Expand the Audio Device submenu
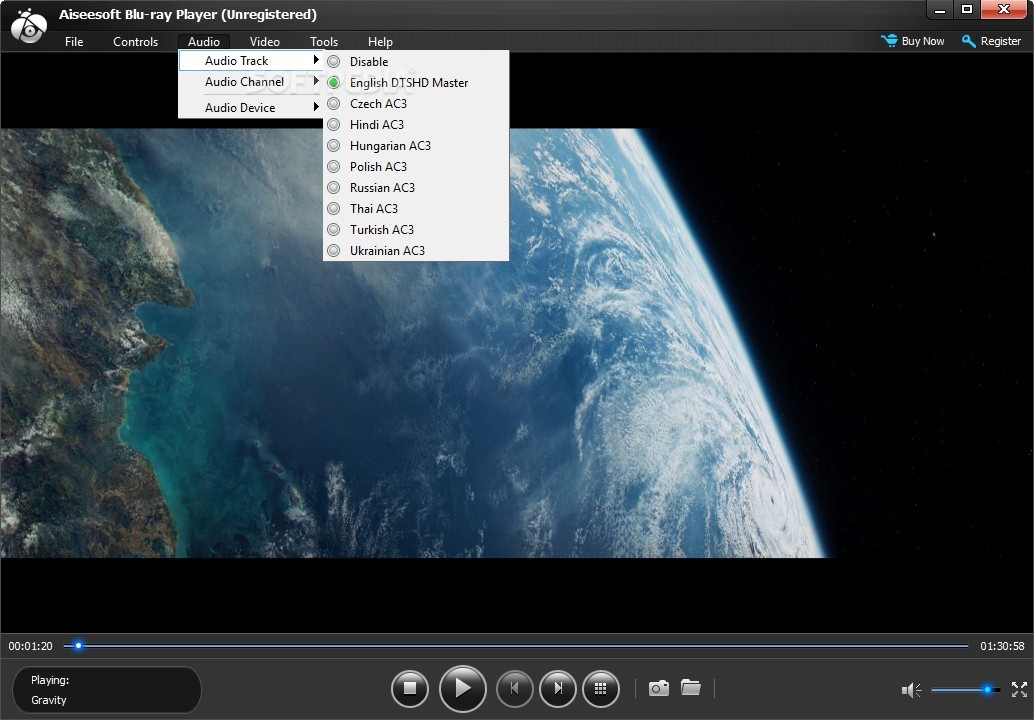Viewport: 1034px width, 720px height. tap(251, 107)
